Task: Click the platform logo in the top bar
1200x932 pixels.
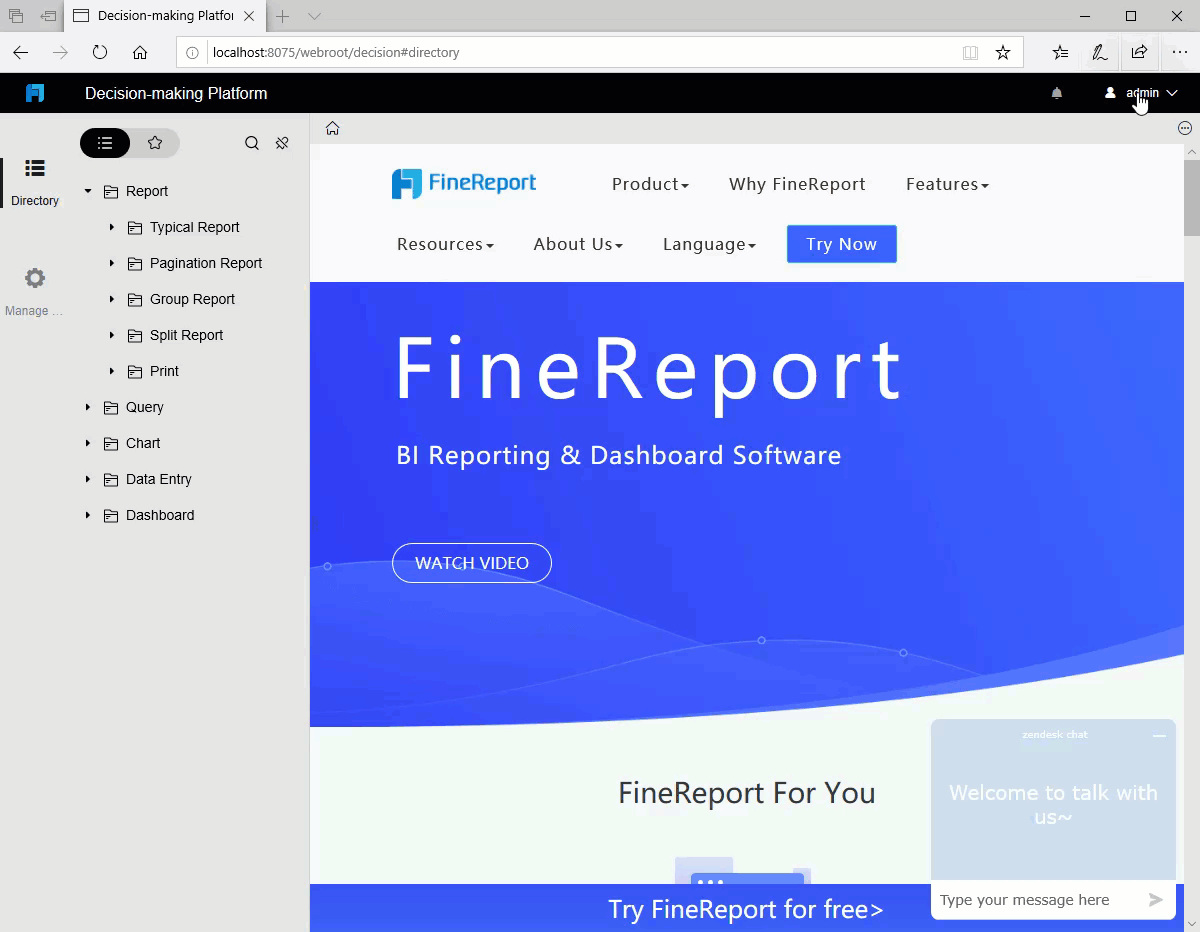Action: click(35, 92)
